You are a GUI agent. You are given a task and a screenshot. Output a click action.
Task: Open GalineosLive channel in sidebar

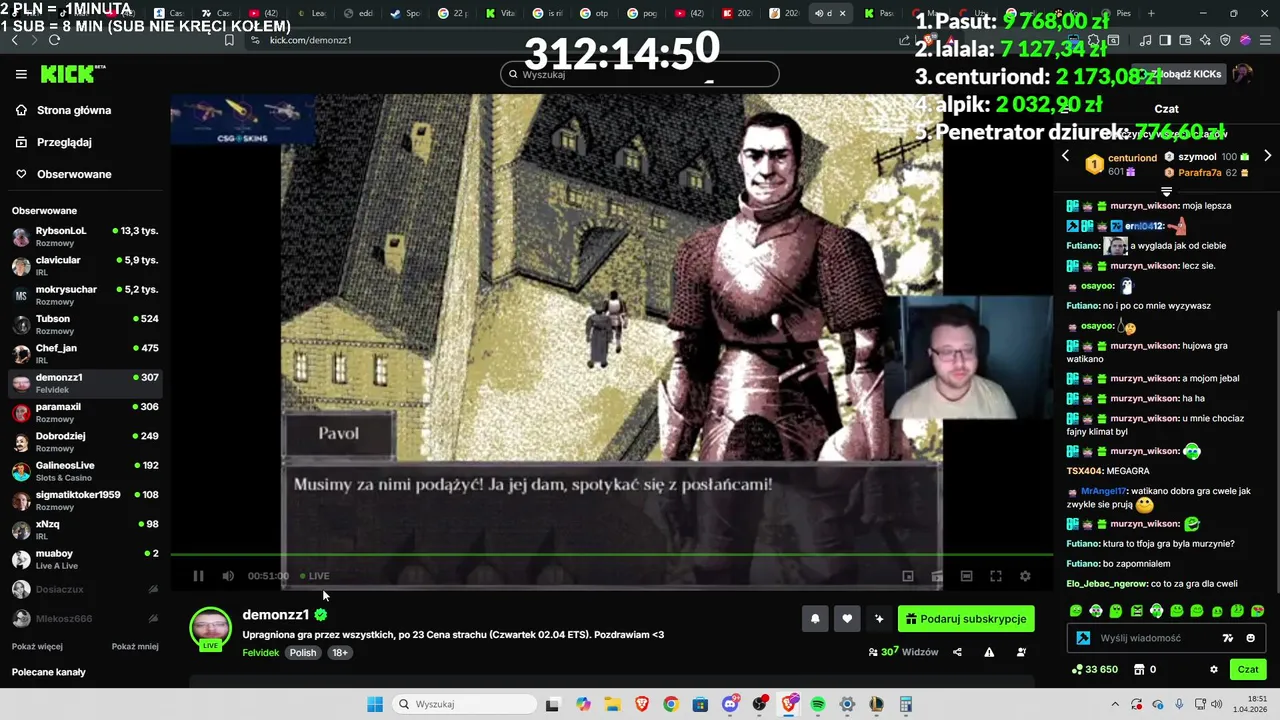click(85, 471)
